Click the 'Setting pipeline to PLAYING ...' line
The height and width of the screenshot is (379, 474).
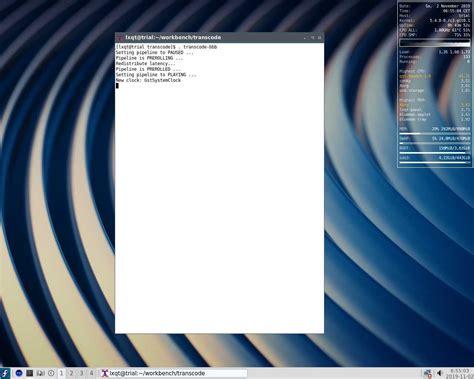[156, 75]
